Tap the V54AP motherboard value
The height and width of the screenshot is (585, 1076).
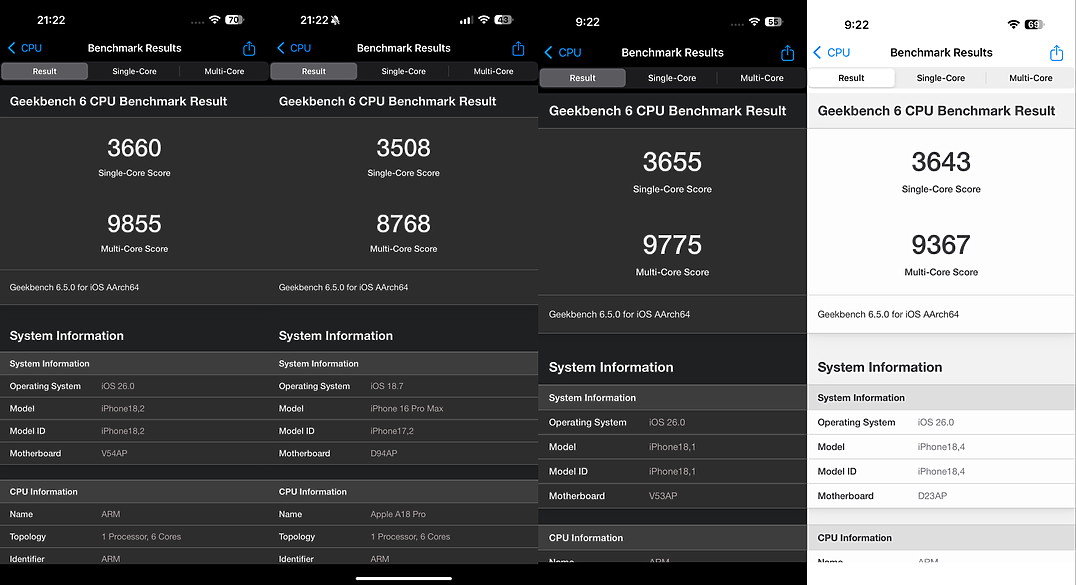115,453
